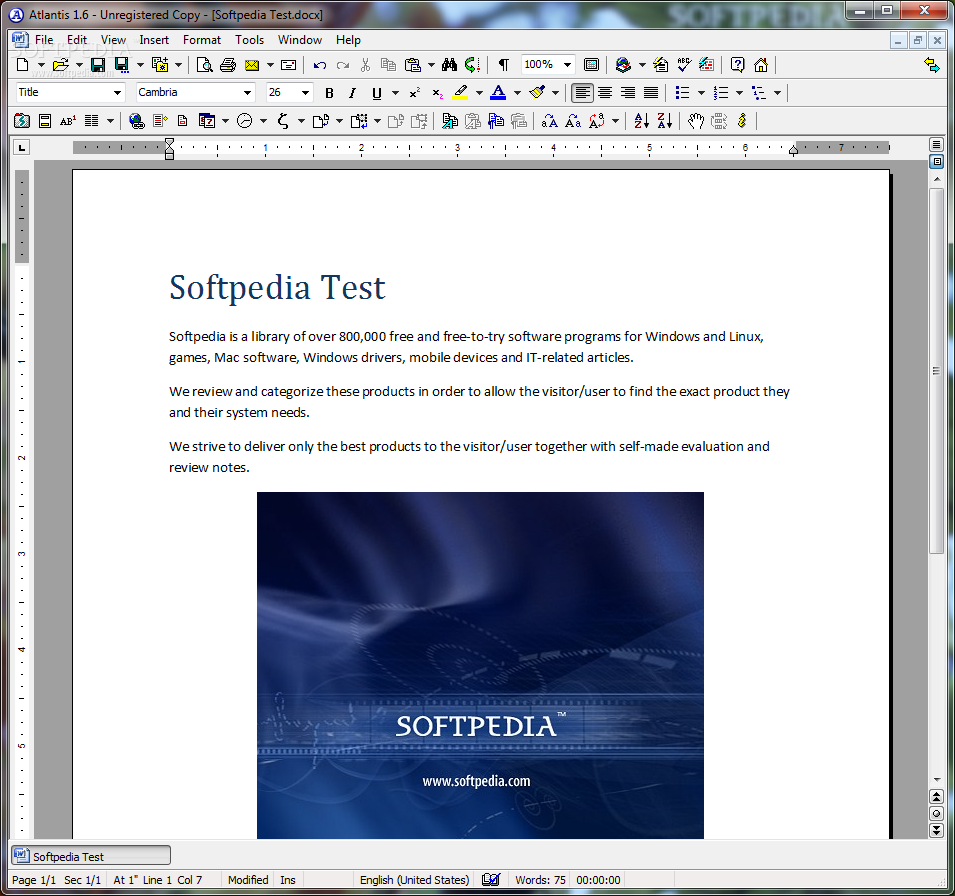Toggle paragraph marks with the pilcrow icon
955x896 pixels.
[x=504, y=65]
